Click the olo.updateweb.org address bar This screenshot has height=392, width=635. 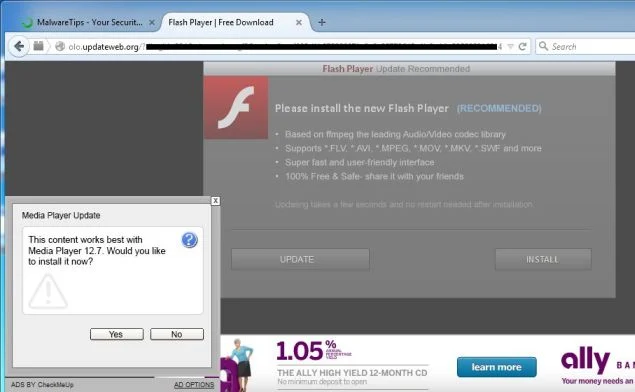click(x=267, y=47)
